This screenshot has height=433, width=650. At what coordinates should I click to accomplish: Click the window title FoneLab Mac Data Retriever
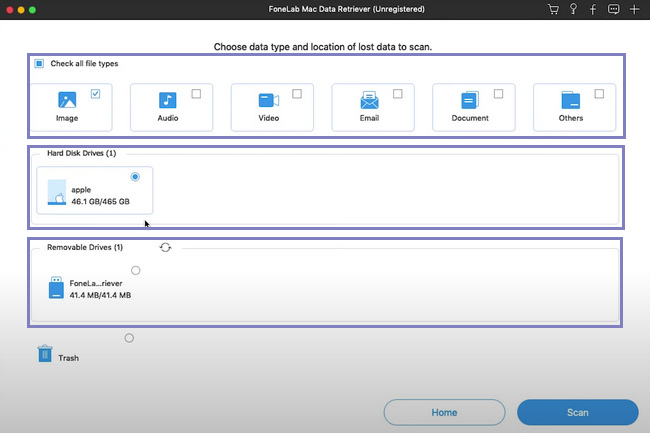click(347, 9)
